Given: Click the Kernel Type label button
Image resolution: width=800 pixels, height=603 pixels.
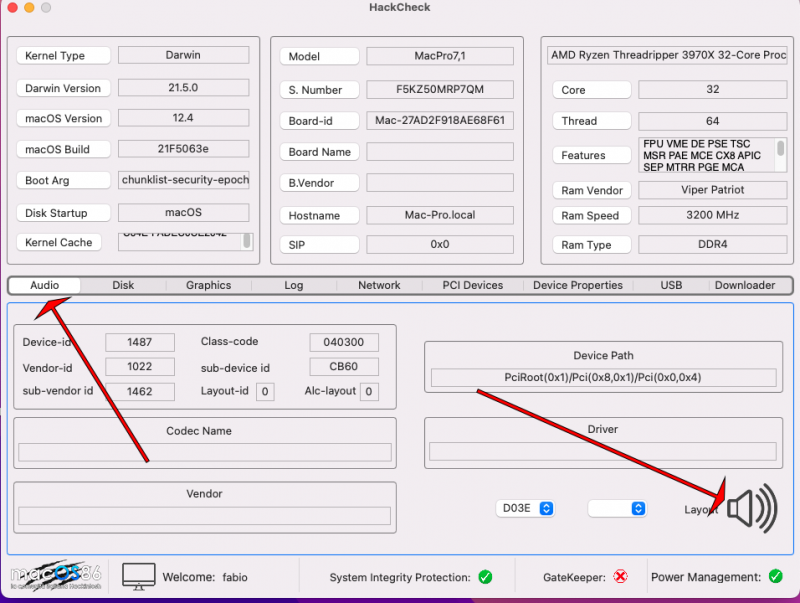Looking at the screenshot, I should click(64, 56).
